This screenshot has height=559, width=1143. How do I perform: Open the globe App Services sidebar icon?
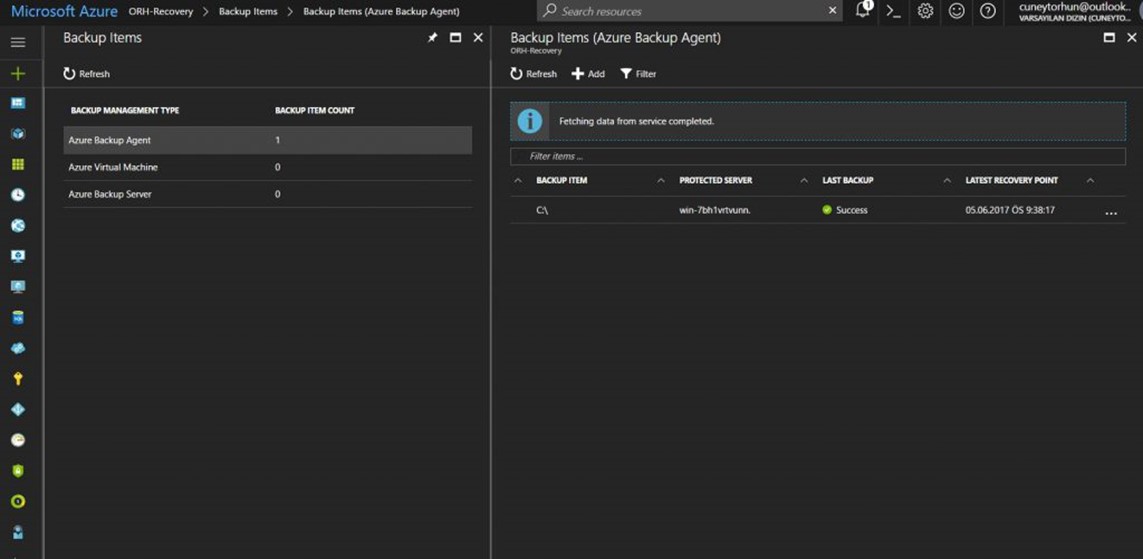pyautogui.click(x=18, y=226)
